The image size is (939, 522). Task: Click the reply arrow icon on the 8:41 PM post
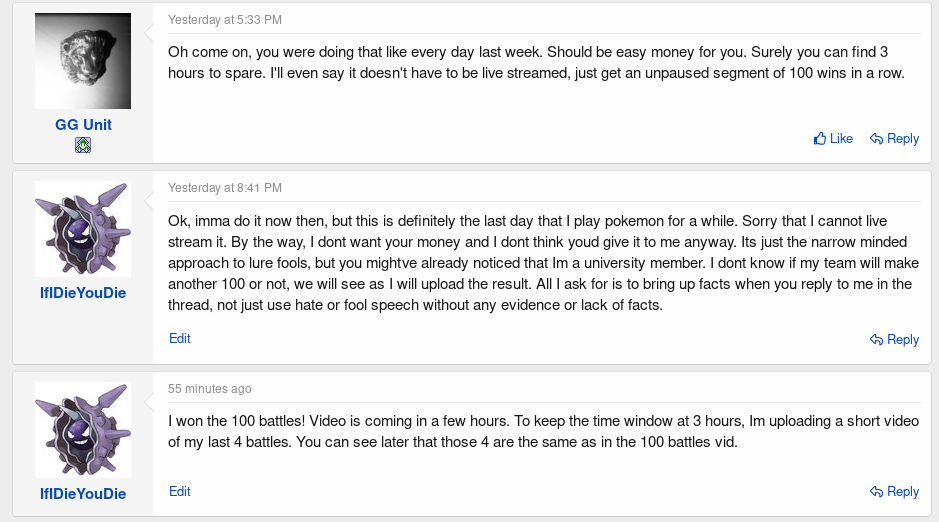pyautogui.click(x=876, y=340)
